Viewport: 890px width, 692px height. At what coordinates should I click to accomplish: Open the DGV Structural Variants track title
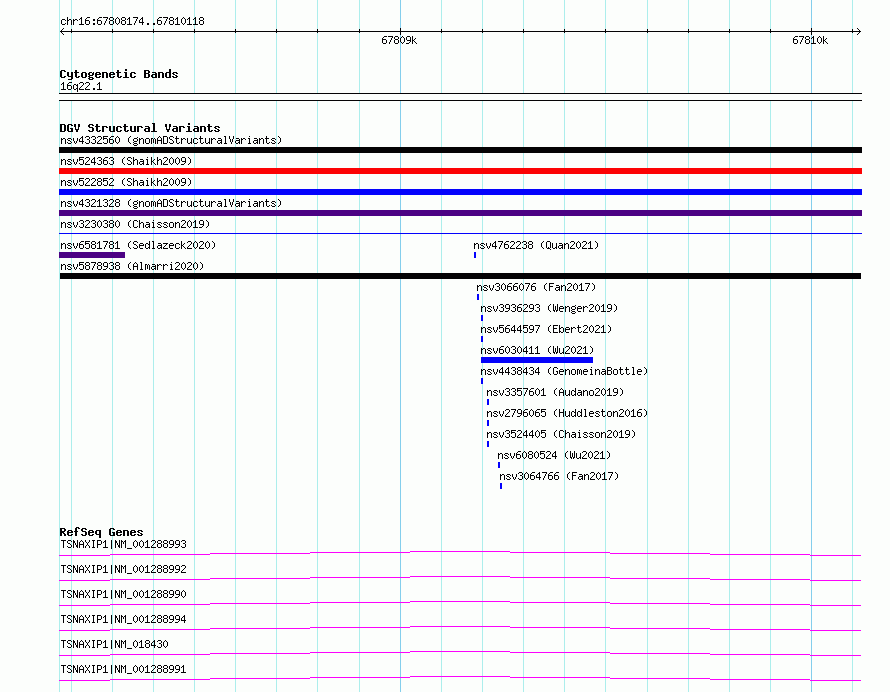(x=140, y=128)
